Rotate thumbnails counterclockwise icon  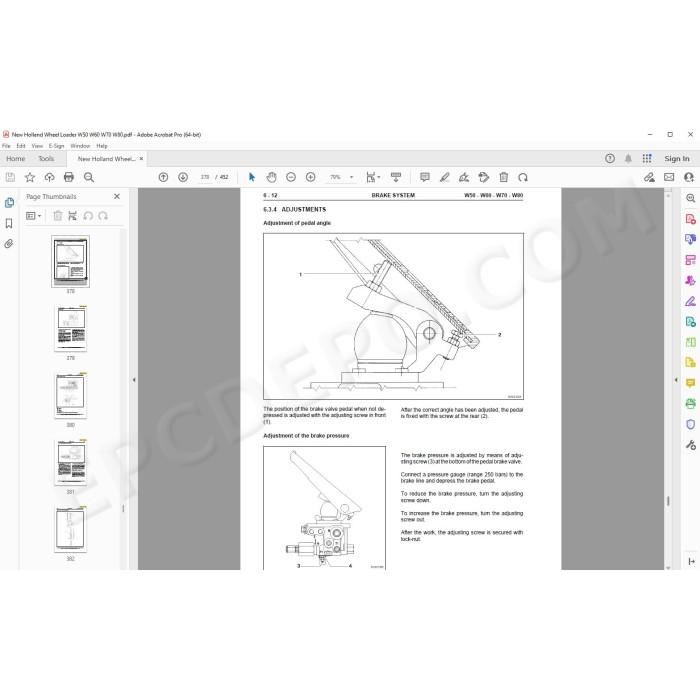[88, 216]
